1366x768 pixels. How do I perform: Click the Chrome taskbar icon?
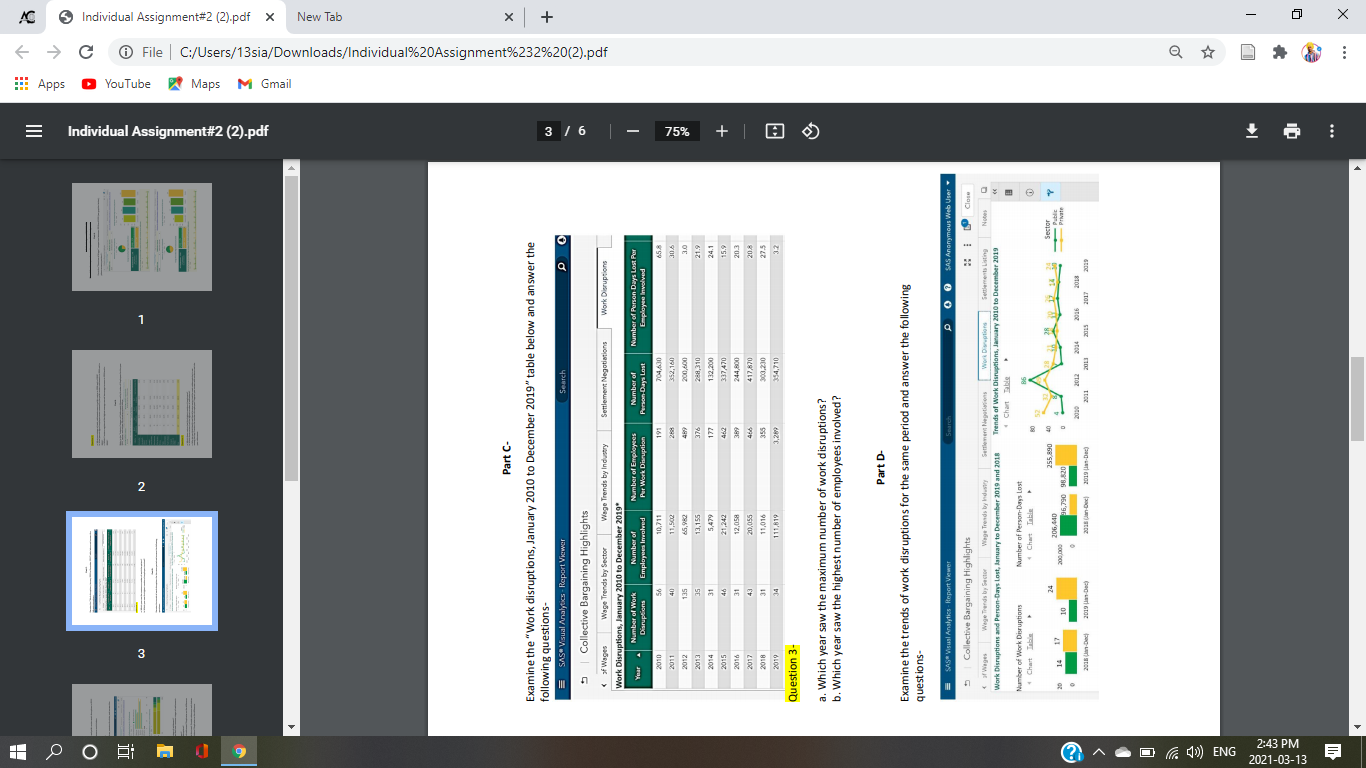pos(238,751)
